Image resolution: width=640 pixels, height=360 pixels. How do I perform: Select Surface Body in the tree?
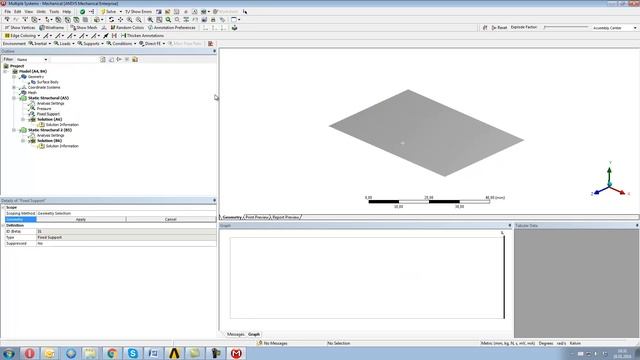(48, 82)
